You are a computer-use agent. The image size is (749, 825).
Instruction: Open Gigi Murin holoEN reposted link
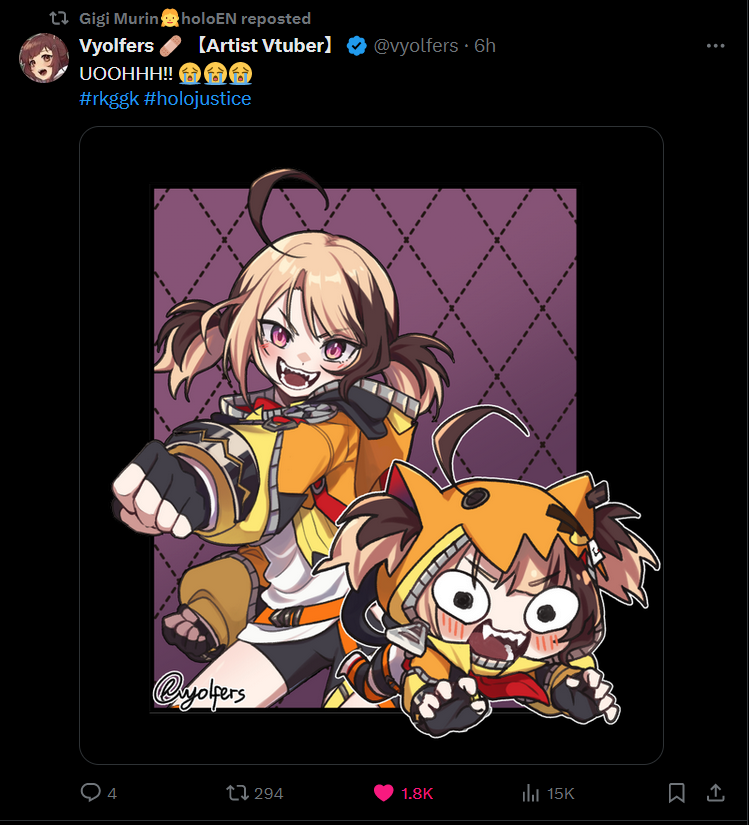coord(195,18)
